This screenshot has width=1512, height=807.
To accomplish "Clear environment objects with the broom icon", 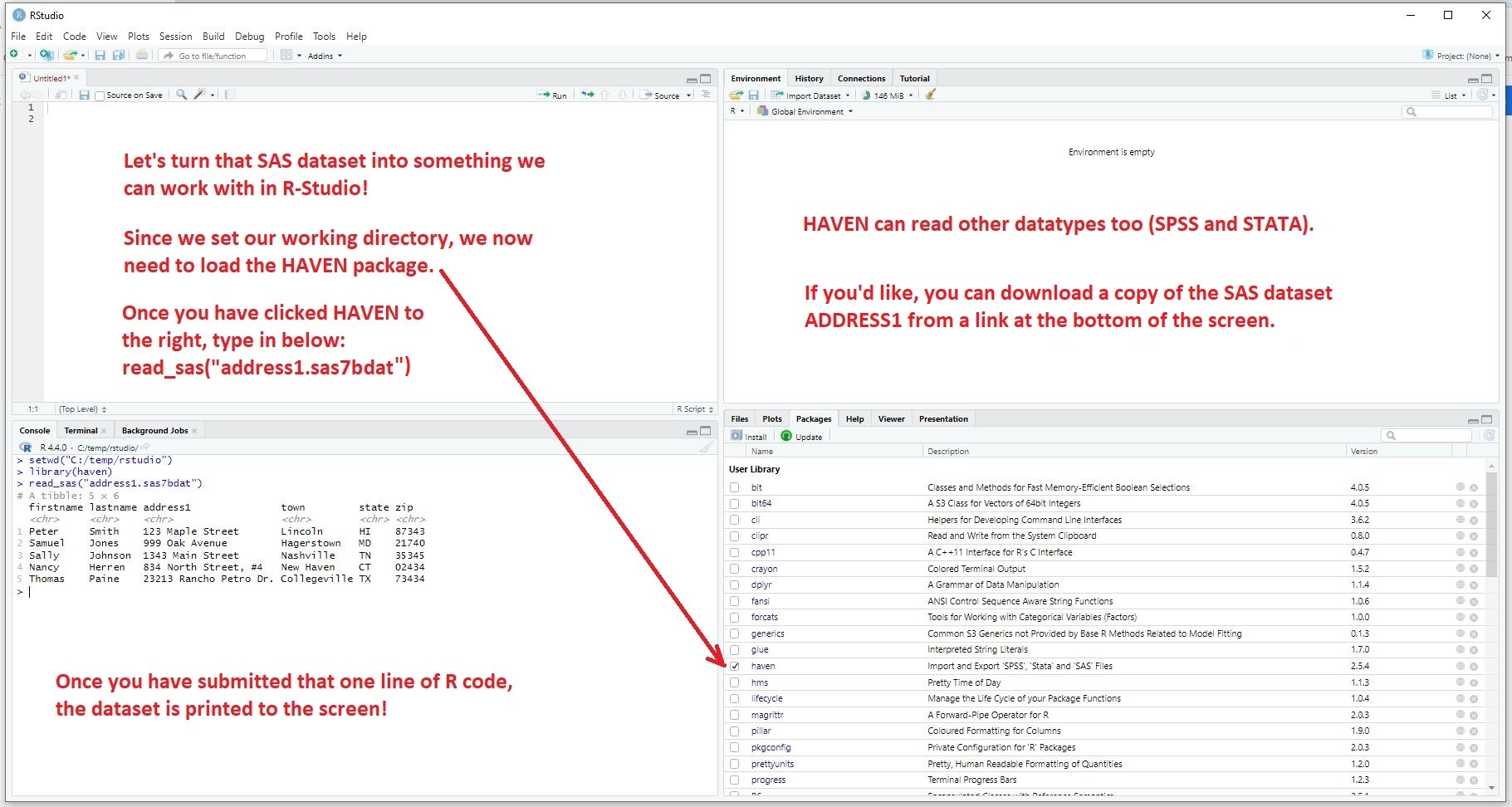I will coord(931,95).
